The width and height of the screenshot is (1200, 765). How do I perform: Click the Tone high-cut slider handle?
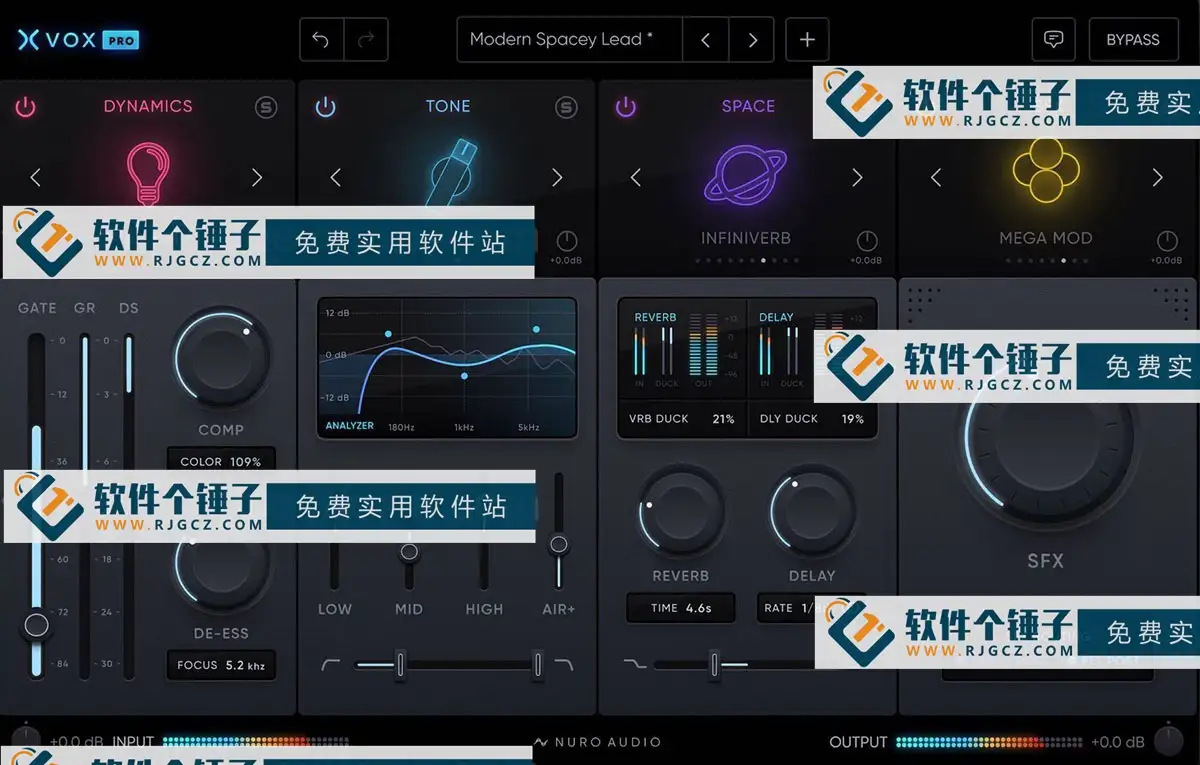point(537,664)
